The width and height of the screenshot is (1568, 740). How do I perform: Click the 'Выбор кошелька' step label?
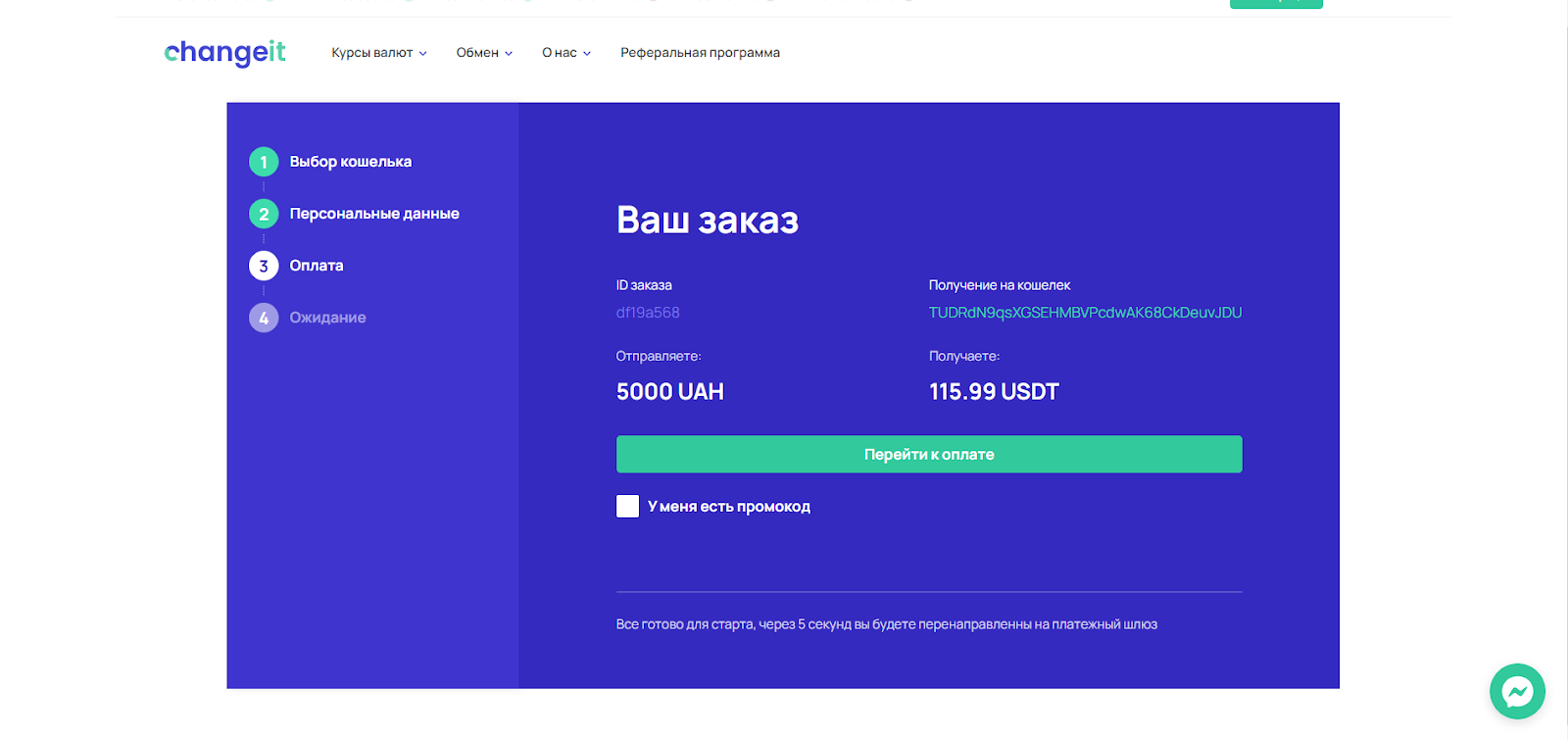pyautogui.click(x=351, y=162)
